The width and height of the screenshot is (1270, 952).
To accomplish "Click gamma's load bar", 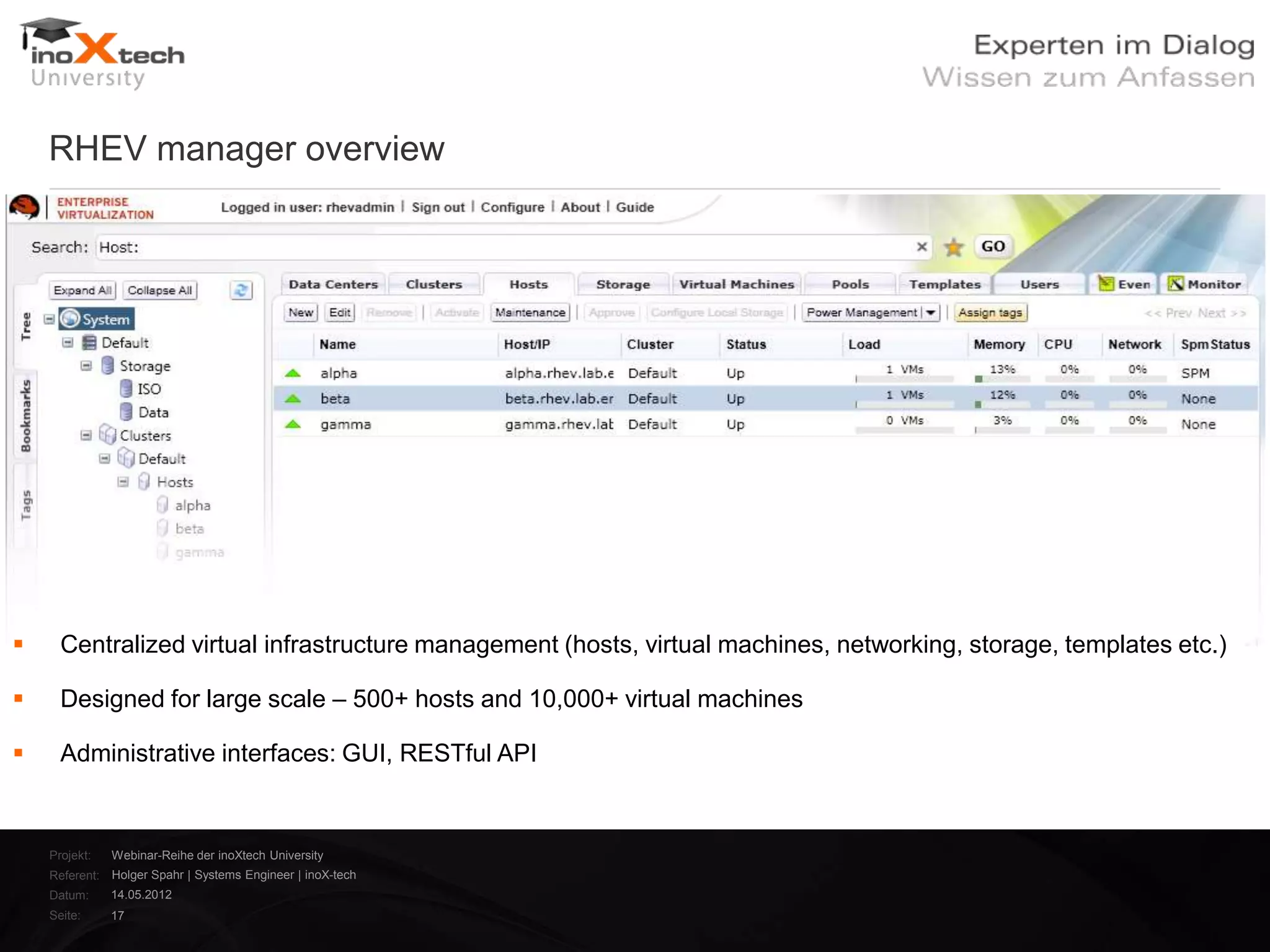I will point(905,430).
